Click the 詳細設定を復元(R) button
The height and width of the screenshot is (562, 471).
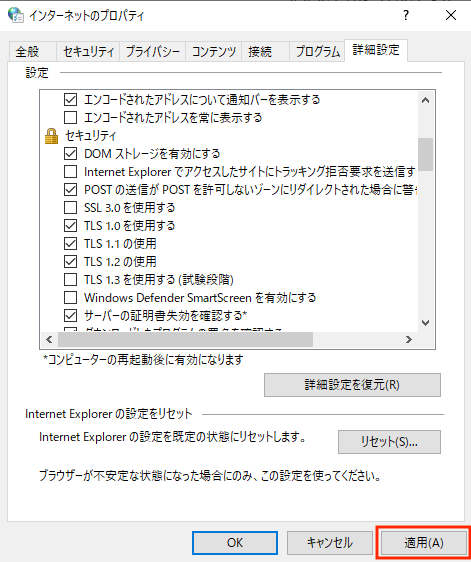pyautogui.click(x=352, y=385)
